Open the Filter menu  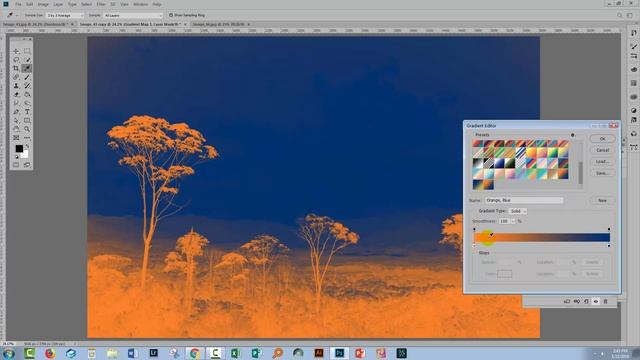[101, 4]
